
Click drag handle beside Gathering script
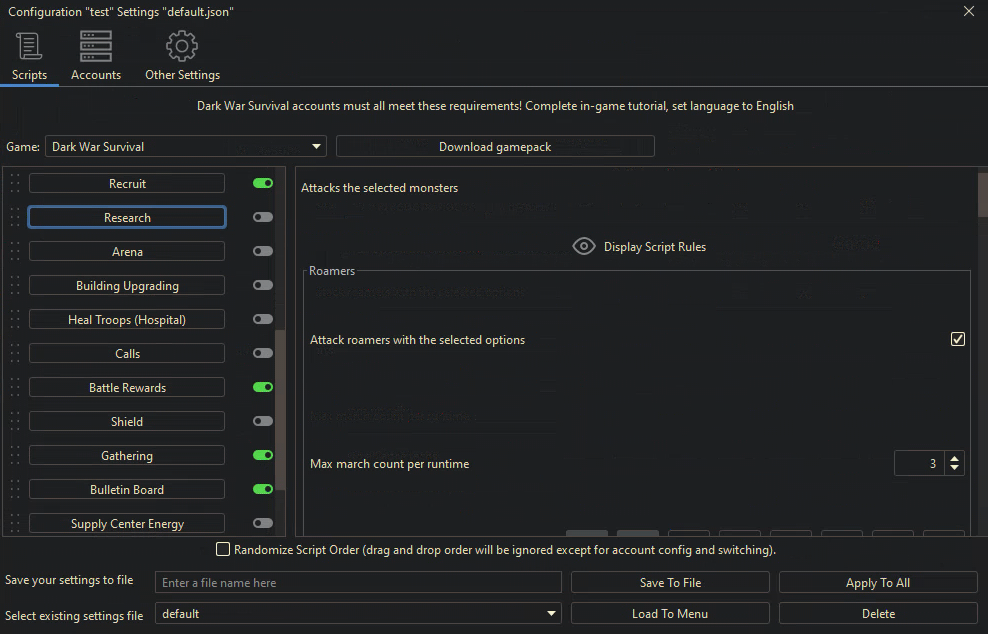click(15, 456)
